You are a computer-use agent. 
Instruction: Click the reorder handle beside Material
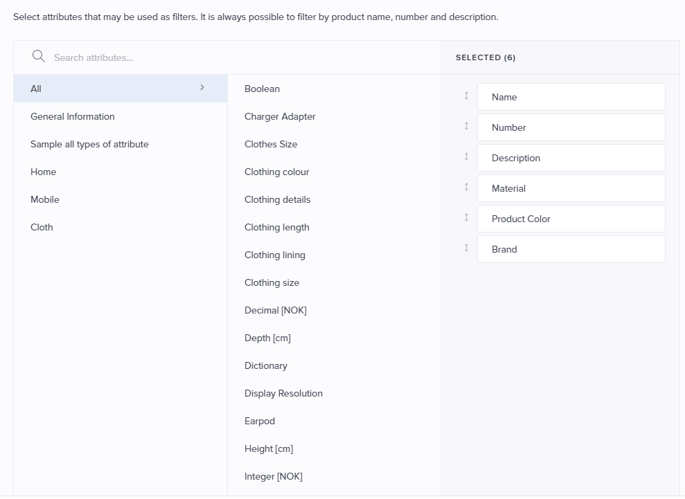click(x=466, y=187)
